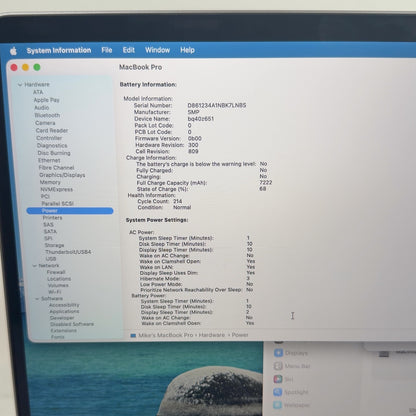This screenshot has height=416, width=416.
Task: Open the Edit menu
Action: pyautogui.click(x=129, y=50)
